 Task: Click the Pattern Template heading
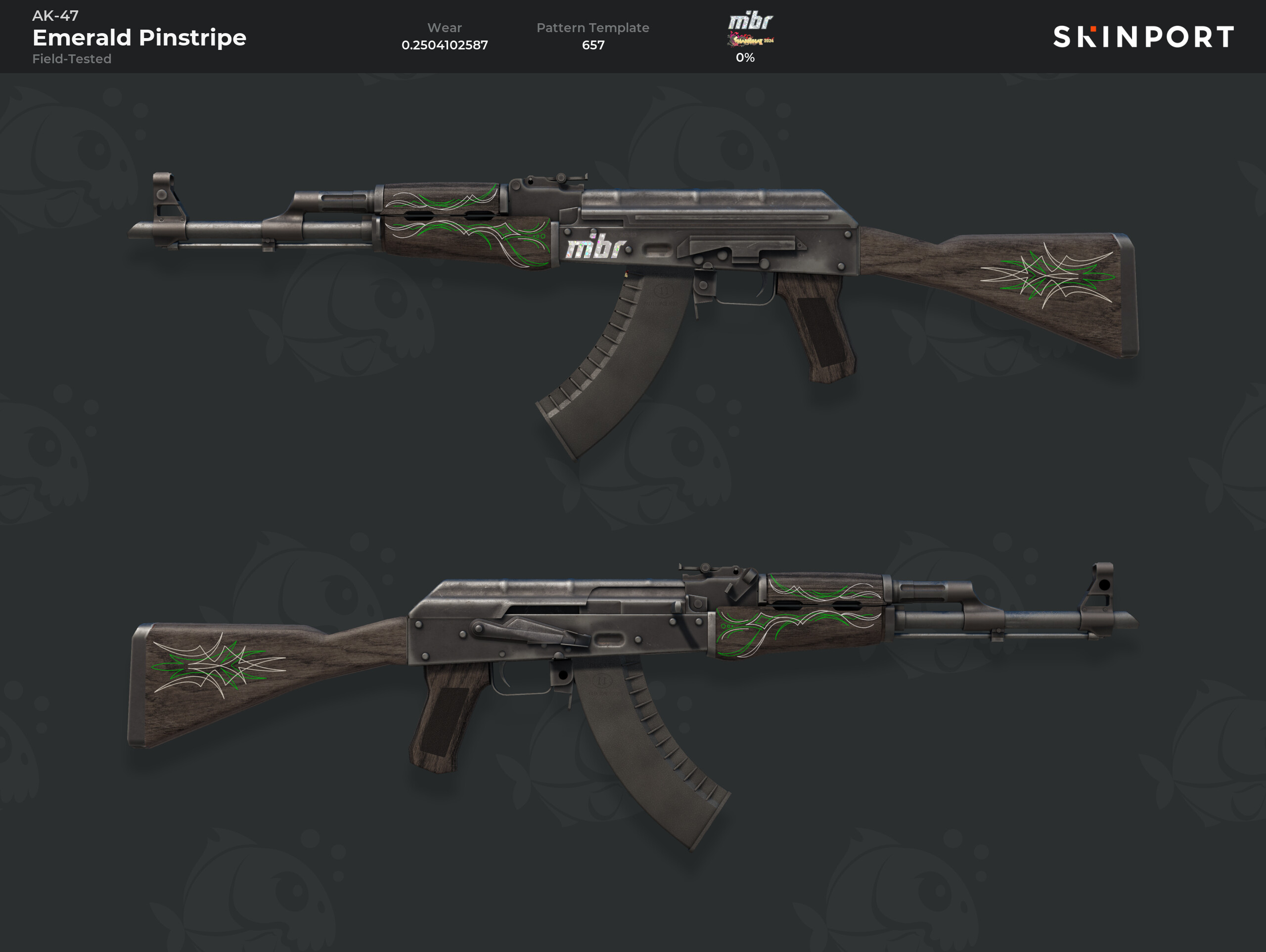[593, 28]
